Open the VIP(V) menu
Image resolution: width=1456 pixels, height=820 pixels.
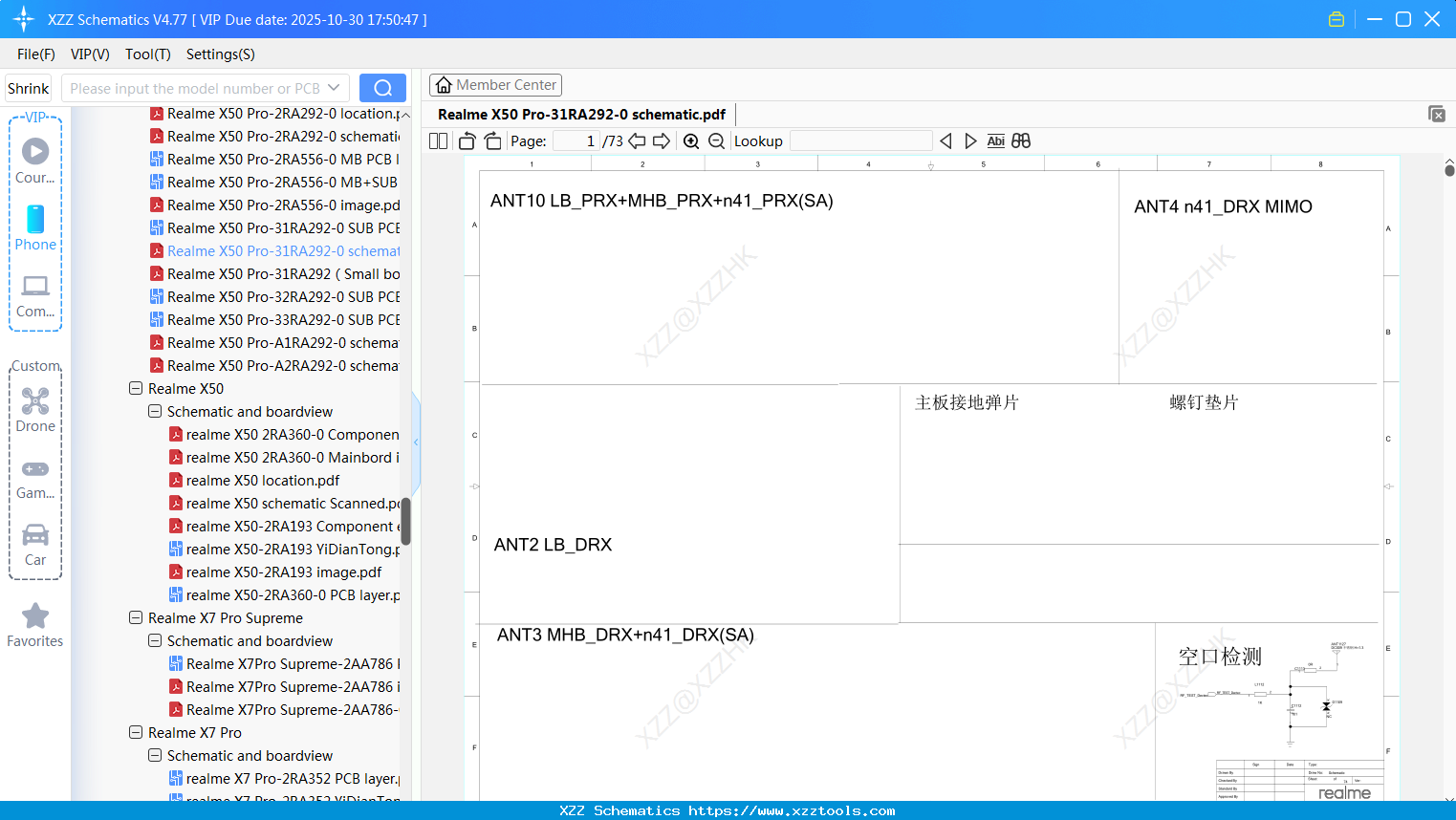pos(90,54)
